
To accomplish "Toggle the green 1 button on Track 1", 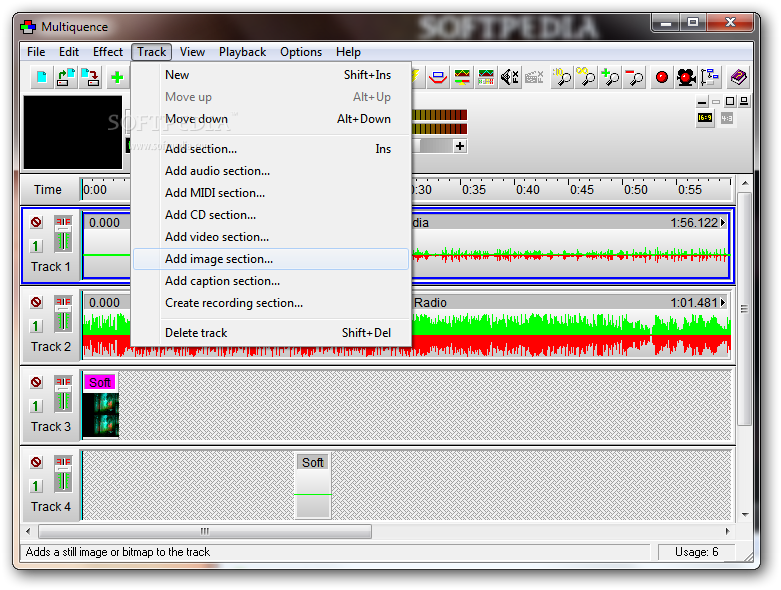I will pos(35,246).
